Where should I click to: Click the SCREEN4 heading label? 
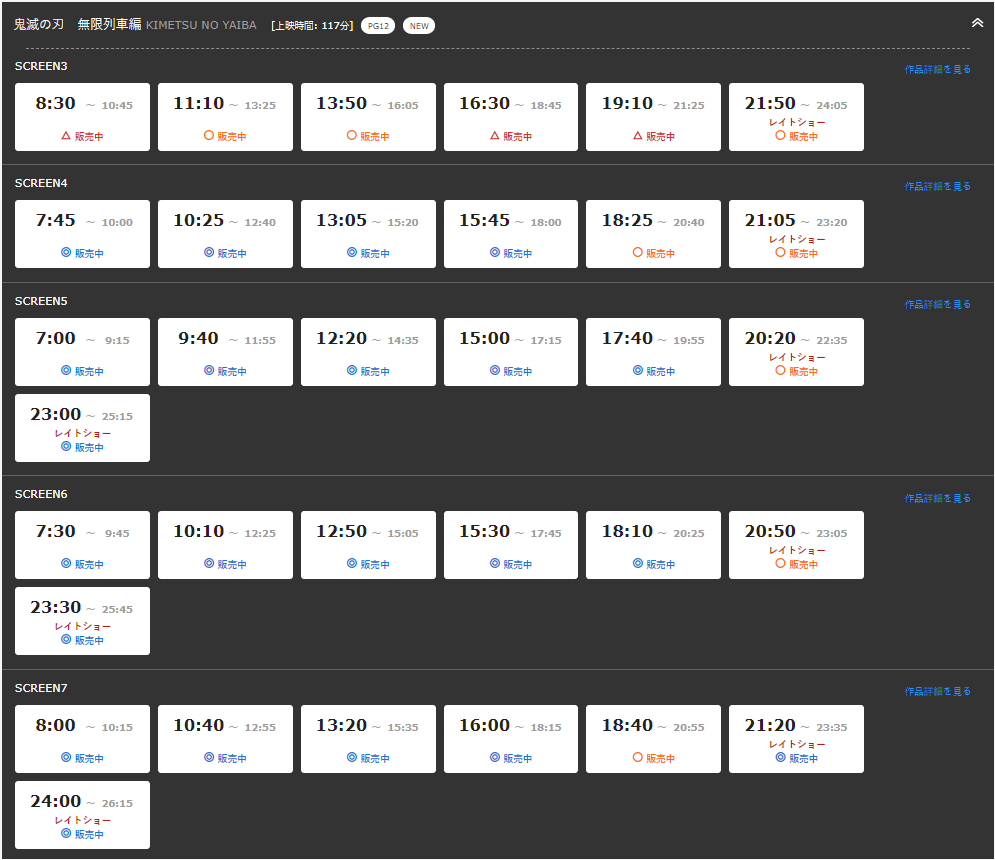(x=41, y=183)
